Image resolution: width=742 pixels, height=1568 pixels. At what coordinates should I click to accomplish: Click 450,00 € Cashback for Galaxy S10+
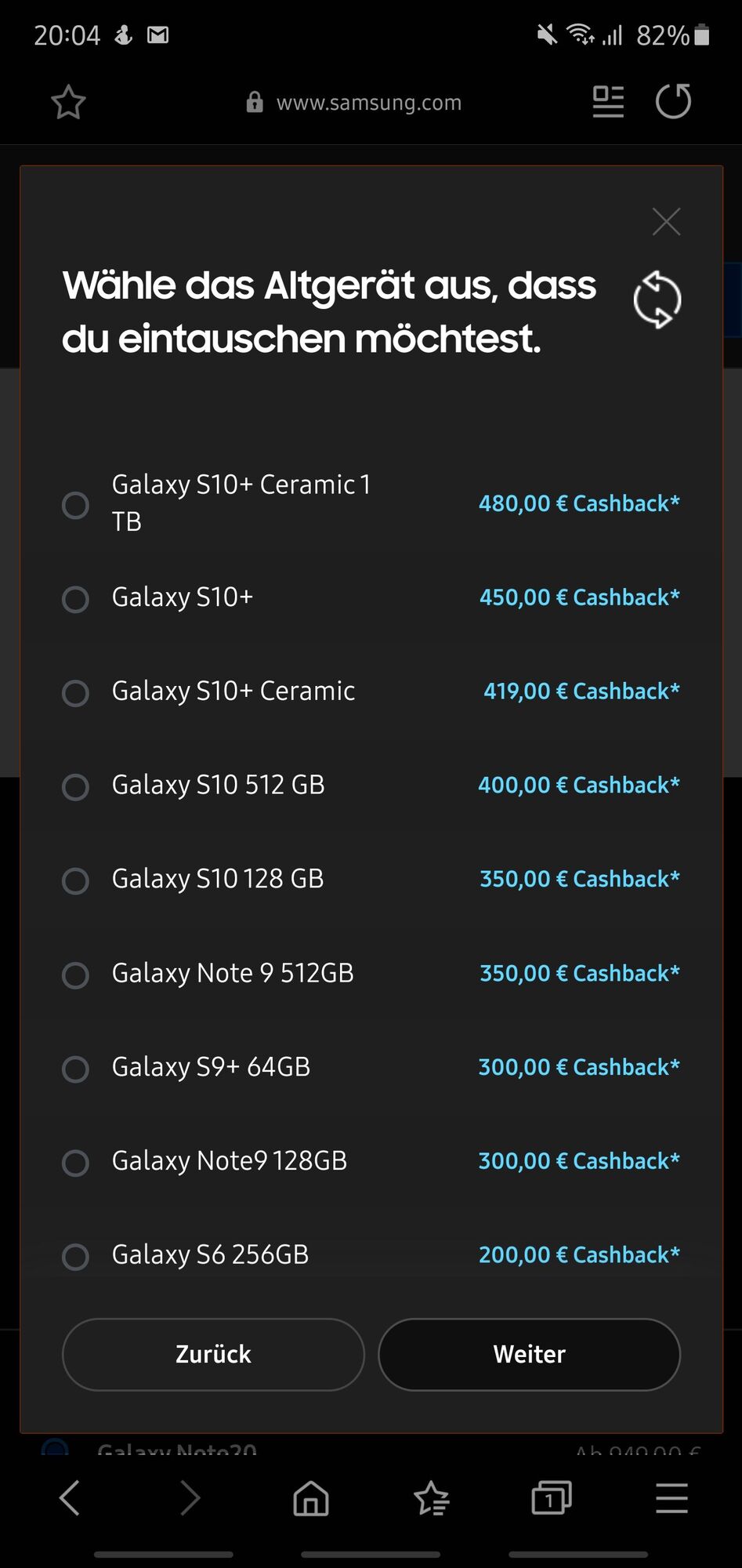[x=579, y=597]
